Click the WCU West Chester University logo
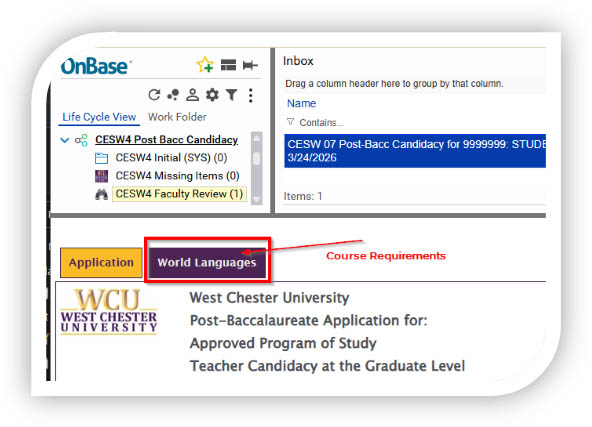The height and width of the screenshot is (427, 592). pos(109,311)
